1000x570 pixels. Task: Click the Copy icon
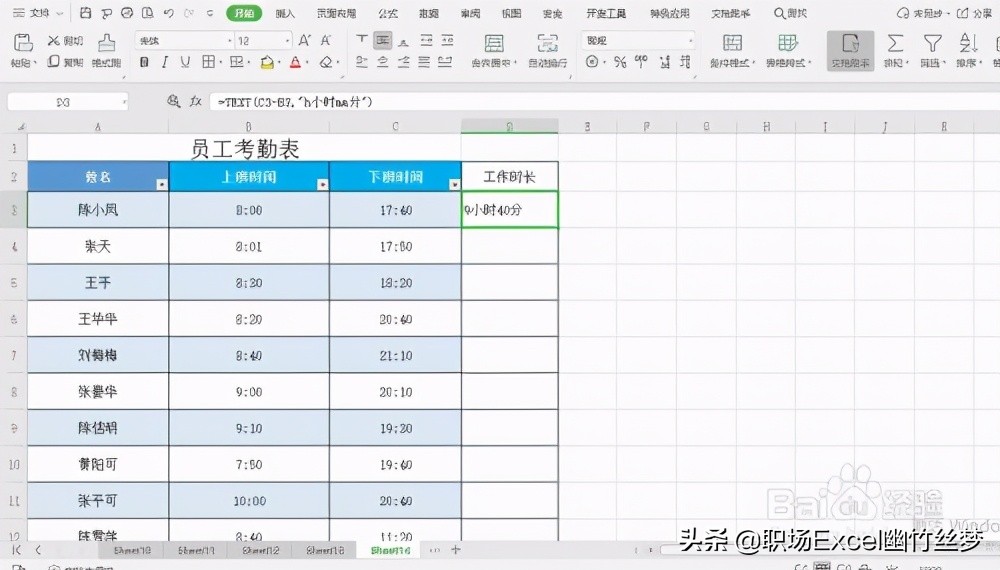point(54,61)
